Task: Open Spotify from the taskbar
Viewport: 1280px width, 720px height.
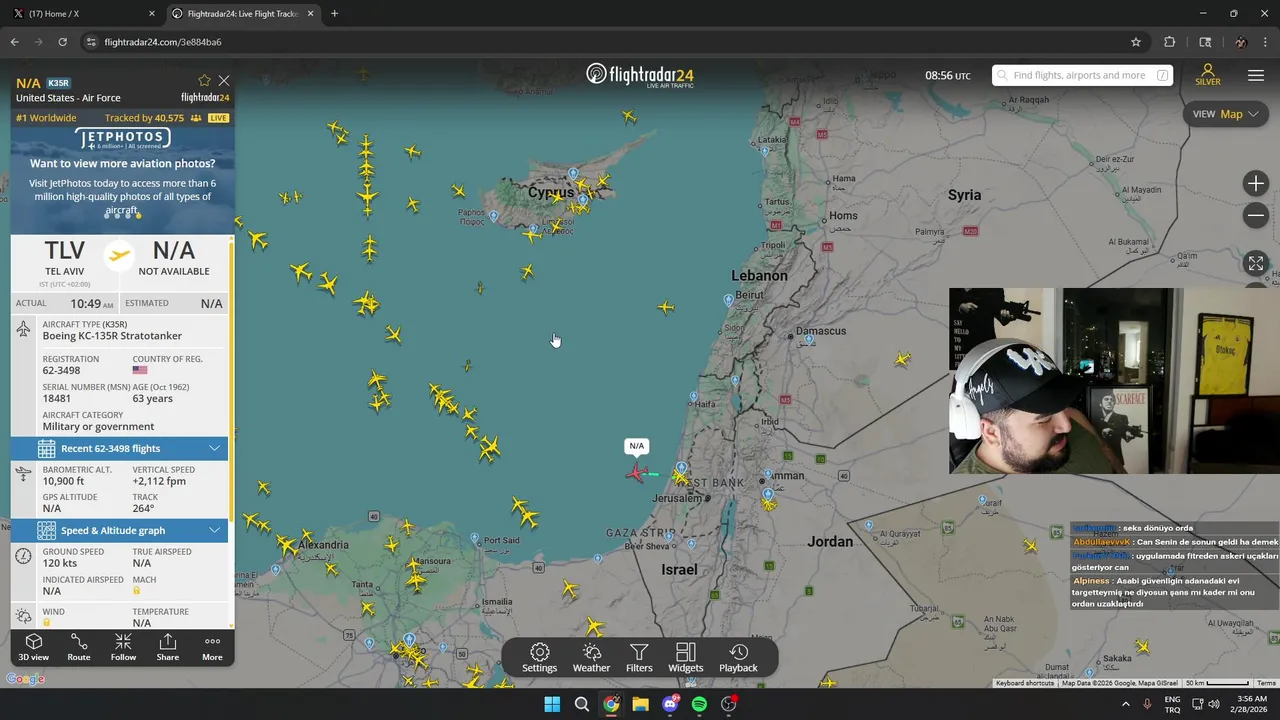Action: pos(699,704)
